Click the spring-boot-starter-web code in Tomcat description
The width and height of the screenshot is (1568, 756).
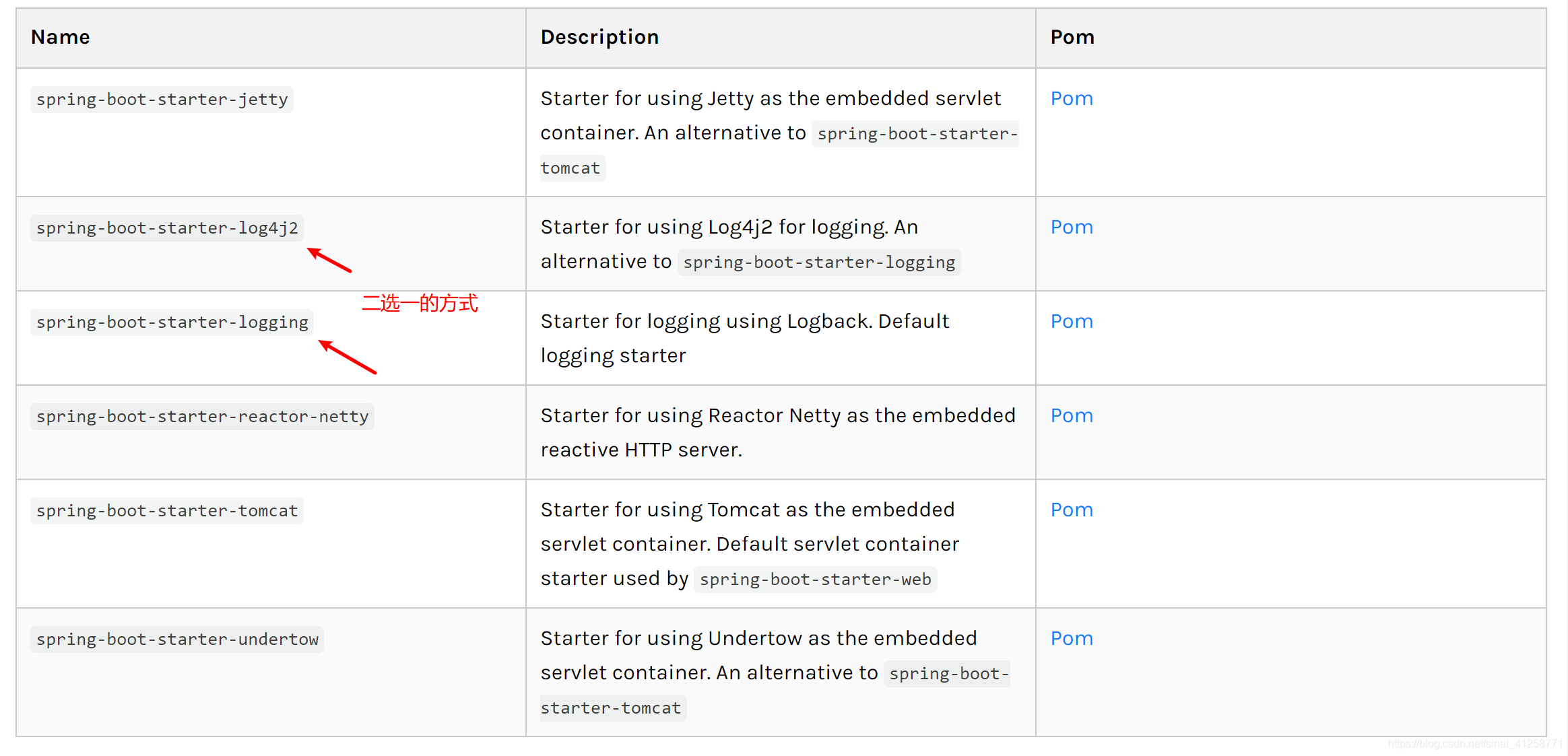tap(815, 580)
